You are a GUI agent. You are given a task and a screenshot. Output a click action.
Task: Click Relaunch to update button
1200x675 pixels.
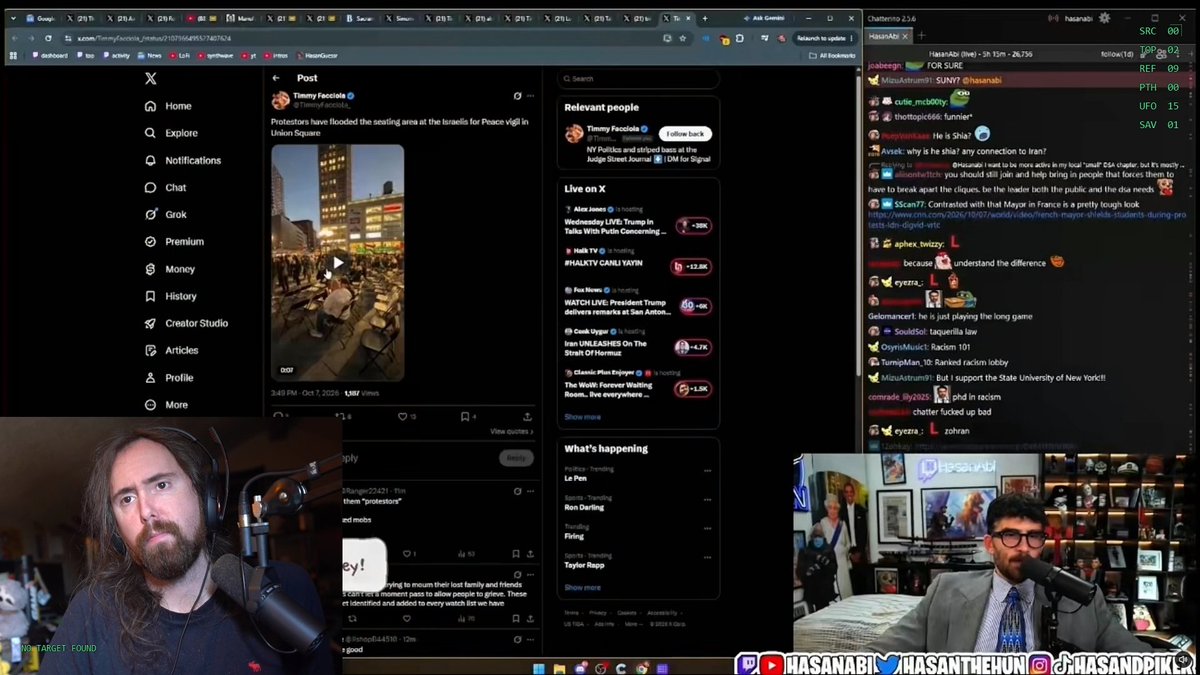(826, 38)
